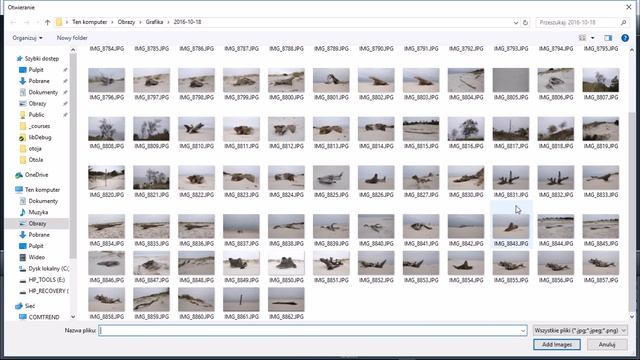Screen dimensions: 640x360
Task: Click navigation pane scroll down arrow
Action: click(73, 316)
